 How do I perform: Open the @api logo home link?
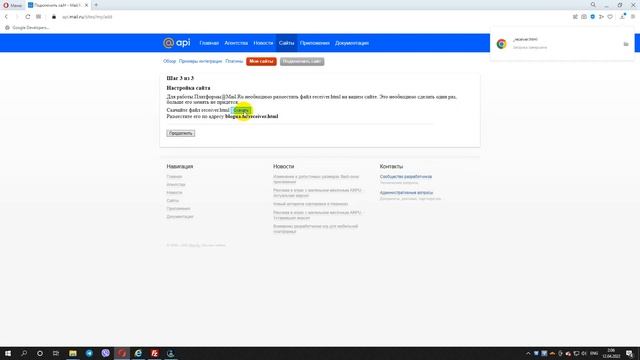pyautogui.click(x=176, y=43)
